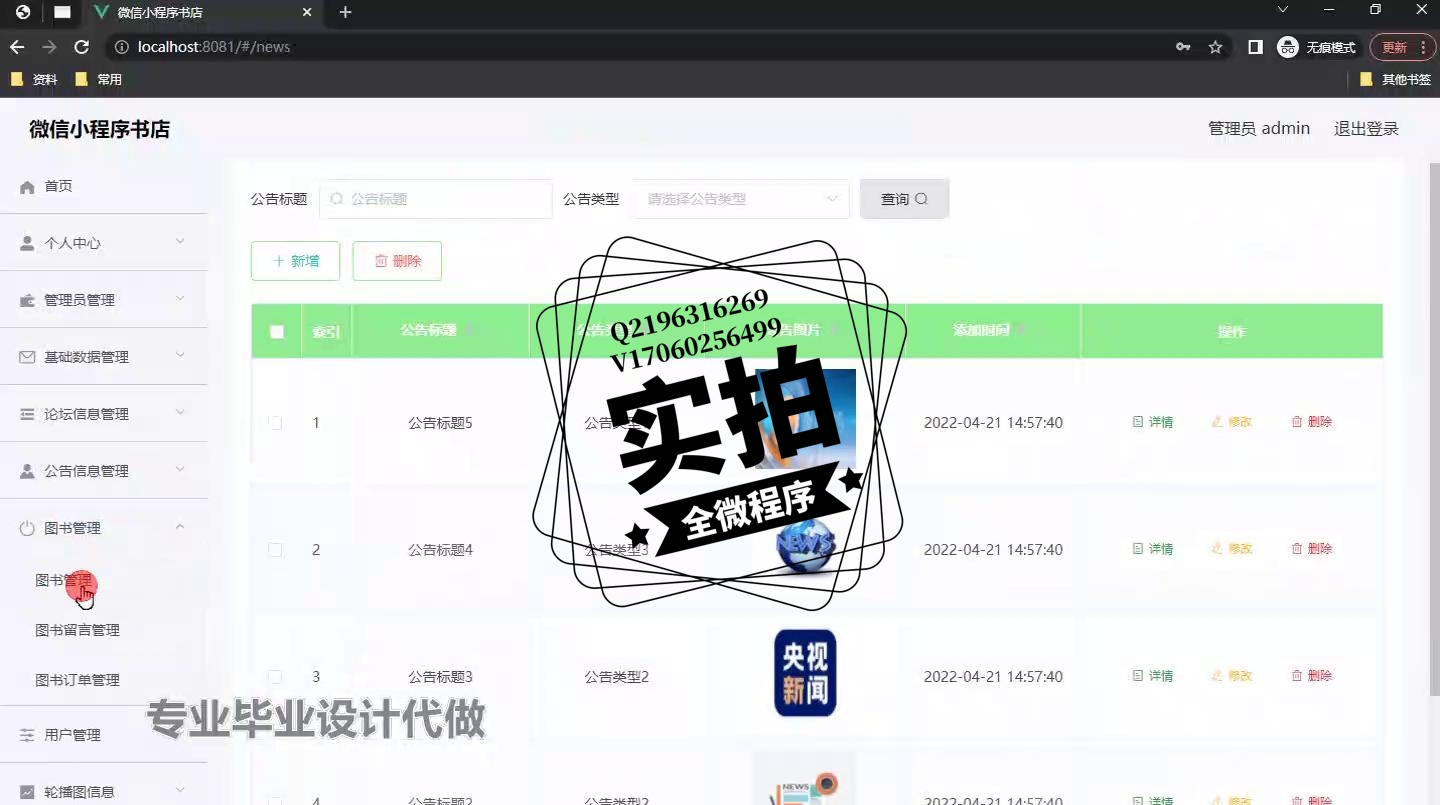The height and width of the screenshot is (805, 1440).
Task: Click the icon beside 管理员管理
Action: coord(27,300)
